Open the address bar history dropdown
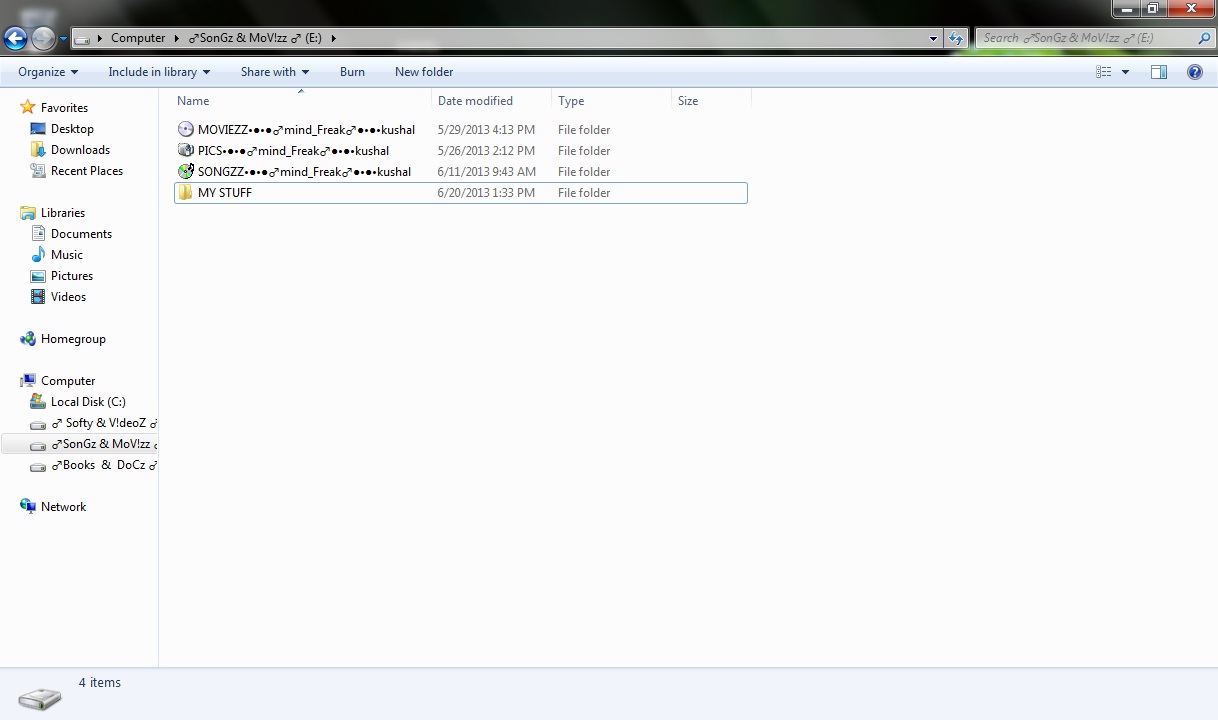 click(934, 39)
